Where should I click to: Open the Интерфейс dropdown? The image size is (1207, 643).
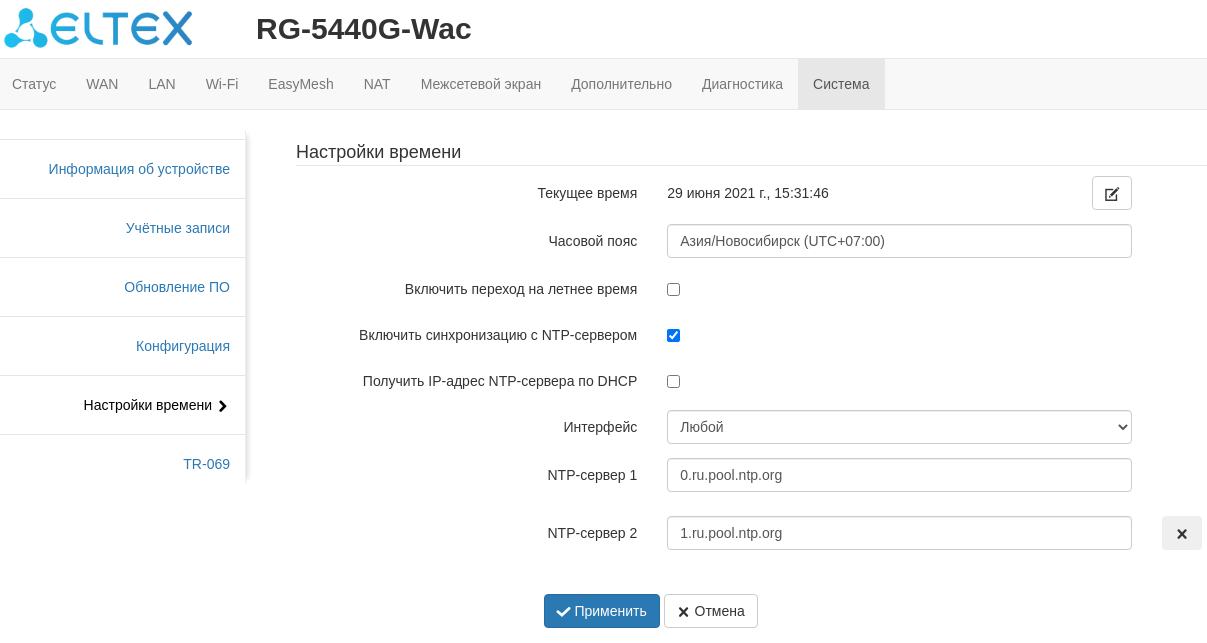click(x=898, y=427)
